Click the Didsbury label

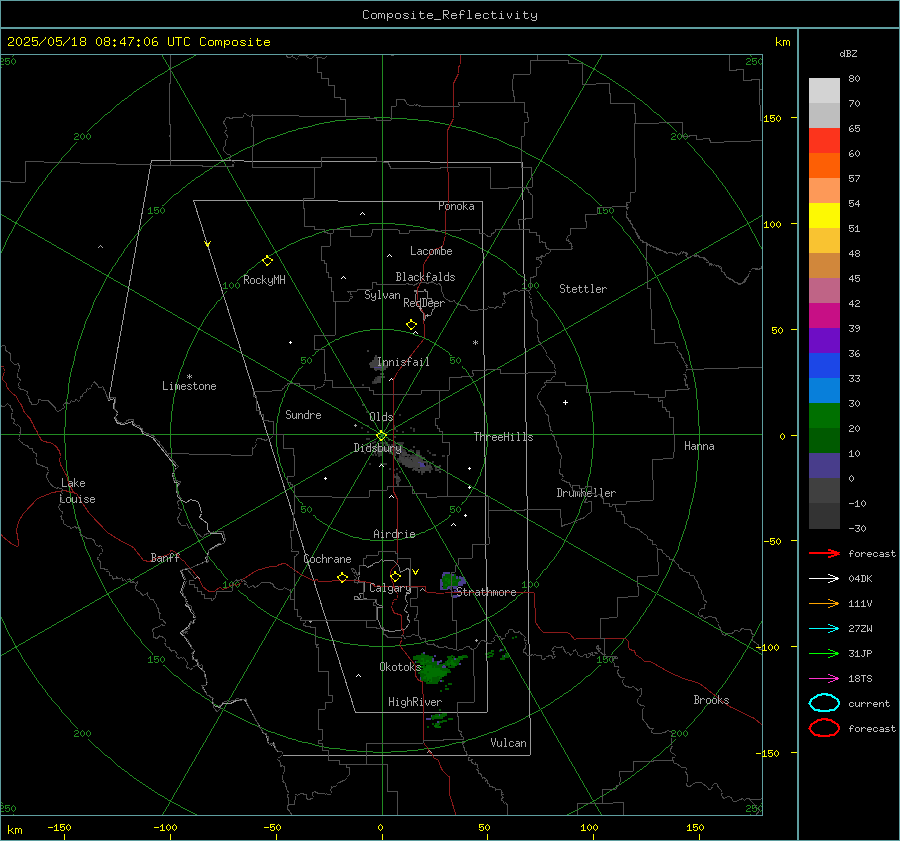tap(378, 448)
